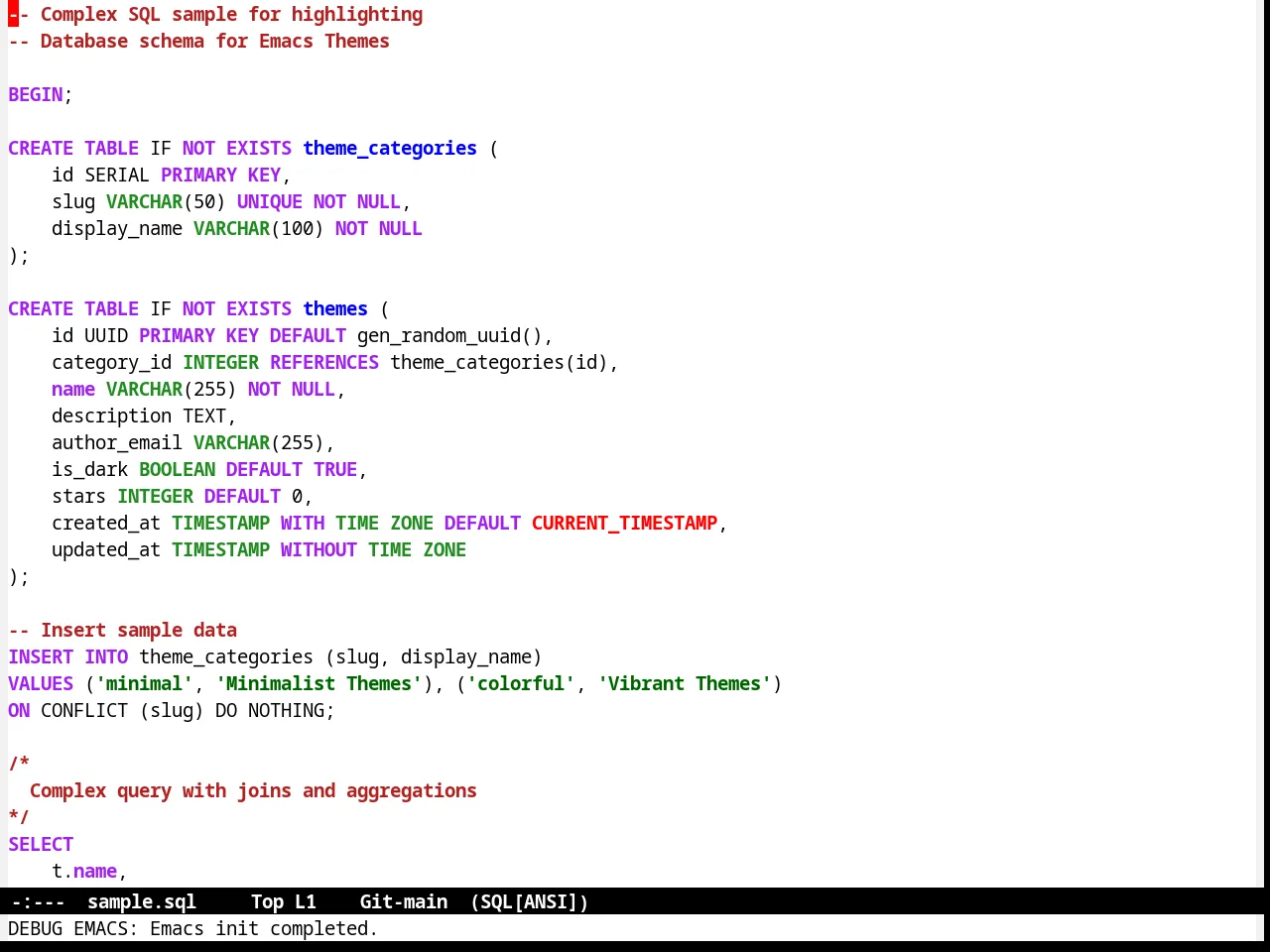
Task: Click the SELECT keyword
Action: coord(41,844)
